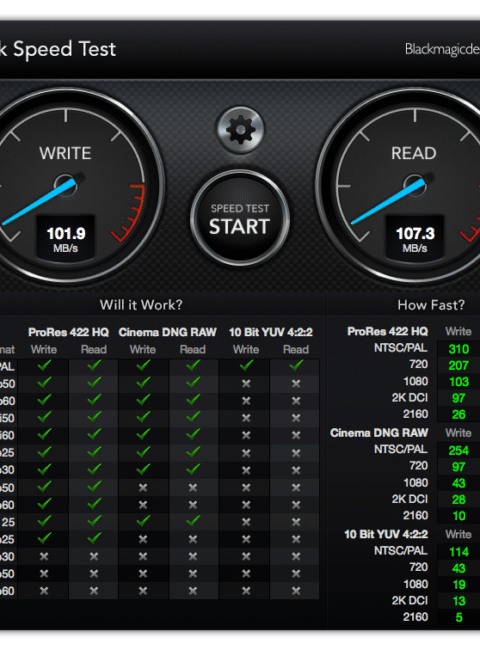Click the write speed value 101.9 MB/s
The width and height of the screenshot is (480, 650).
pos(66,239)
